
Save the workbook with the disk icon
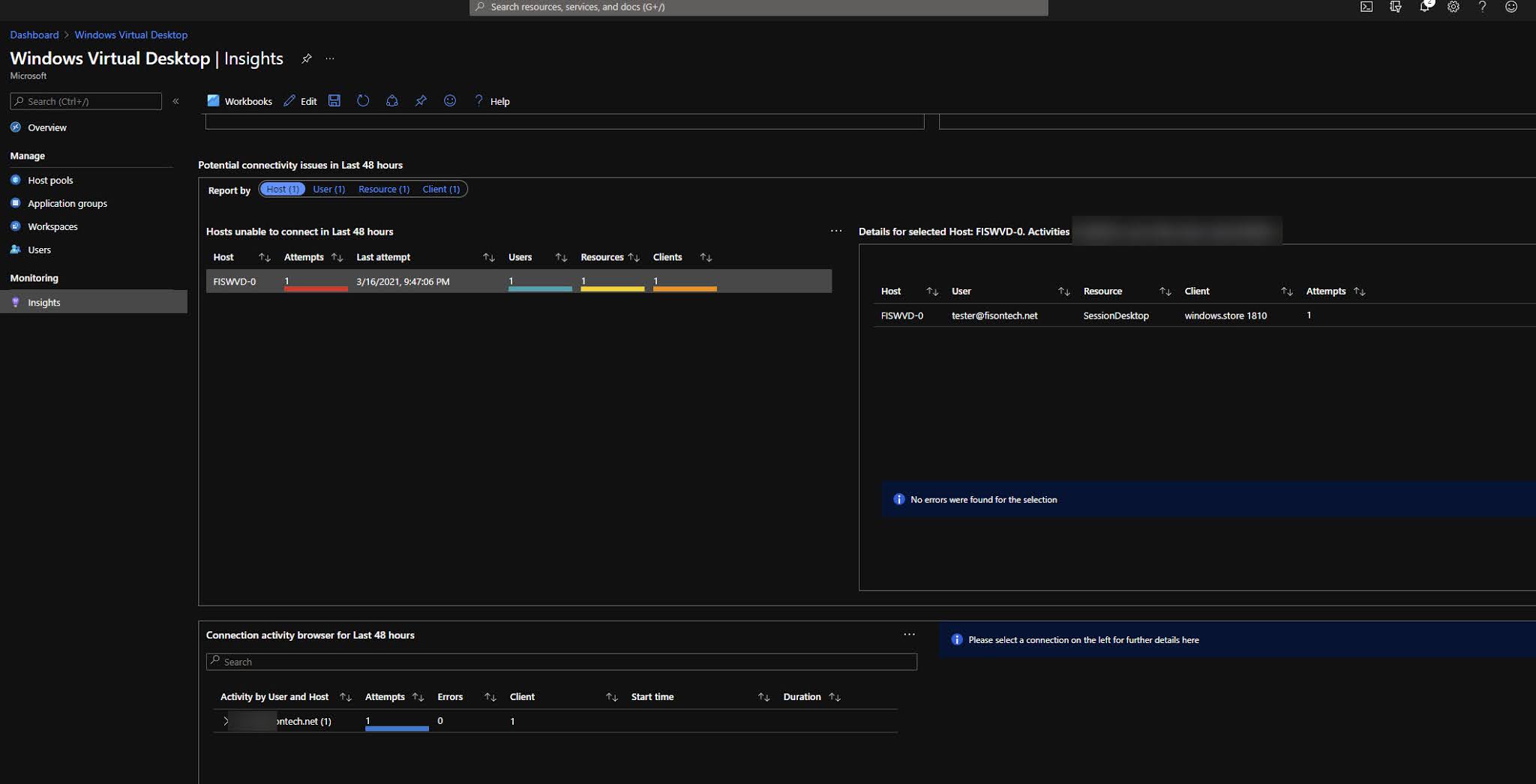tap(334, 100)
